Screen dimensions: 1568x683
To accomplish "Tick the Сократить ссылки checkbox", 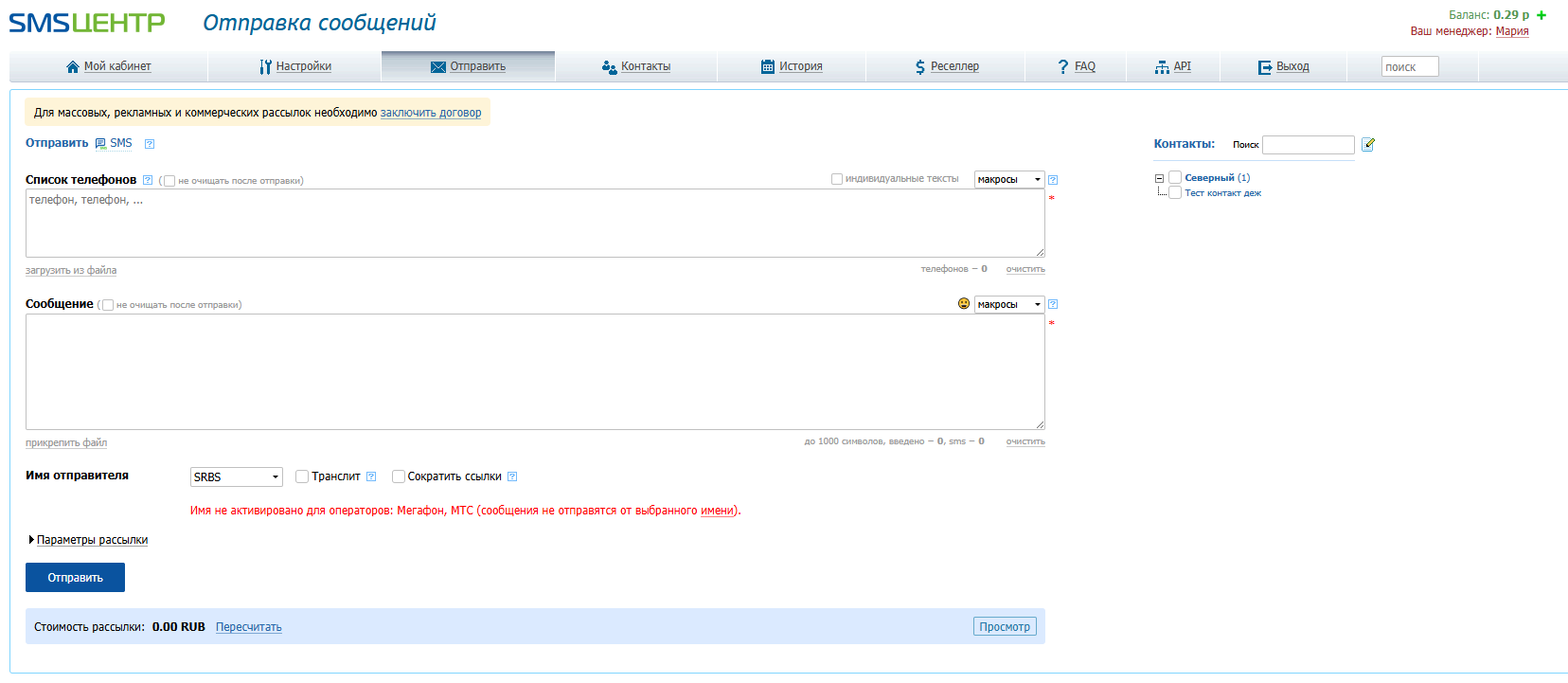I will tap(399, 476).
